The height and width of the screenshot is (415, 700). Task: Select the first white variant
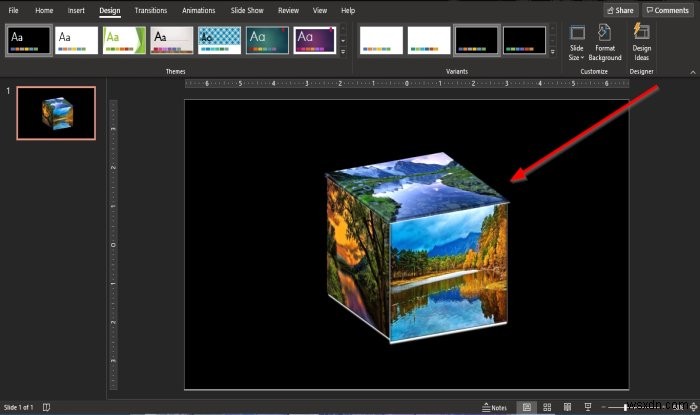pyautogui.click(x=381, y=40)
